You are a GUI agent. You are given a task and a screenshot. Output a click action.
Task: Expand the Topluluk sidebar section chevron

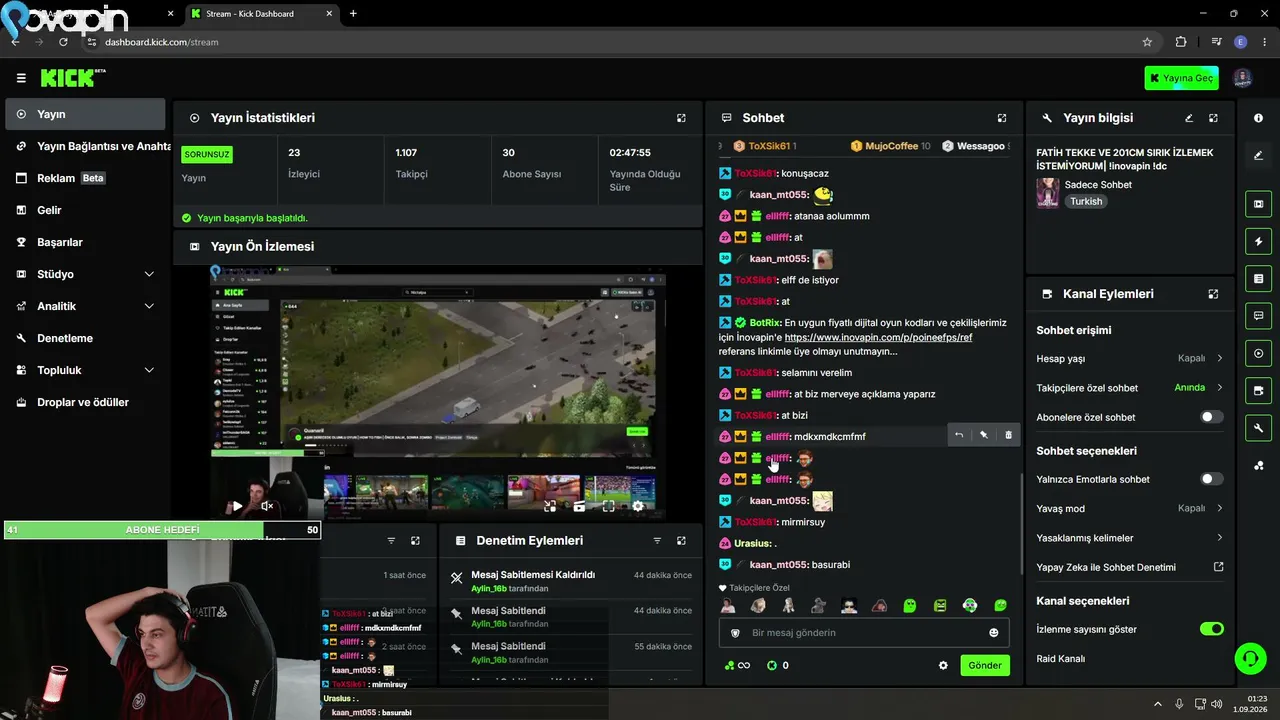[x=149, y=370]
